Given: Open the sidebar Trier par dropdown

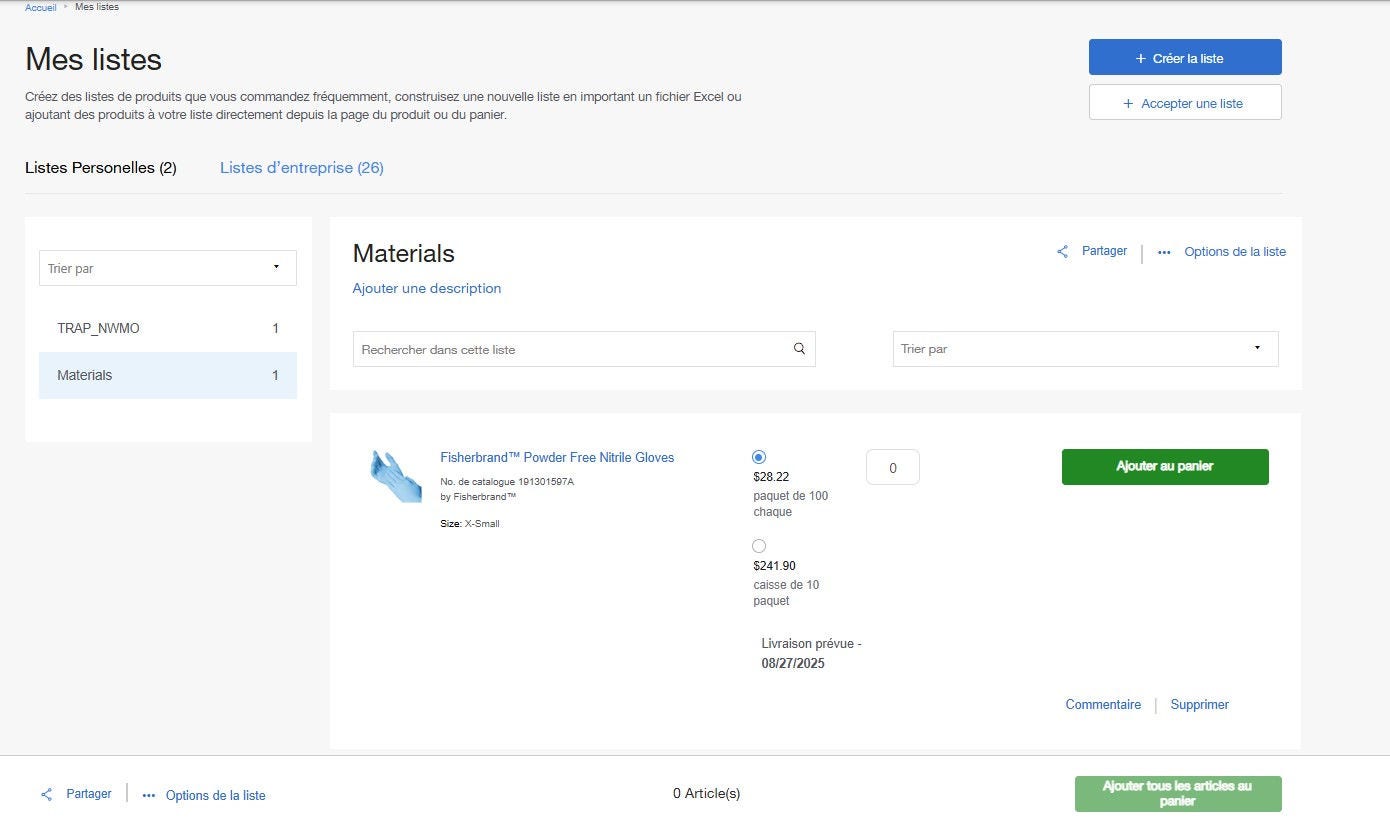Looking at the screenshot, I should [x=168, y=268].
